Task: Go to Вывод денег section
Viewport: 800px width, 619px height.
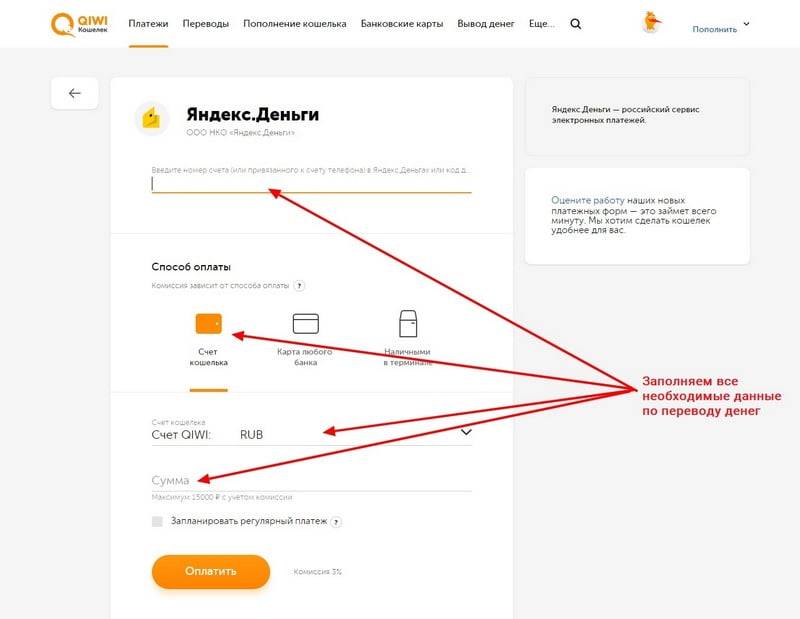Action: (486, 23)
